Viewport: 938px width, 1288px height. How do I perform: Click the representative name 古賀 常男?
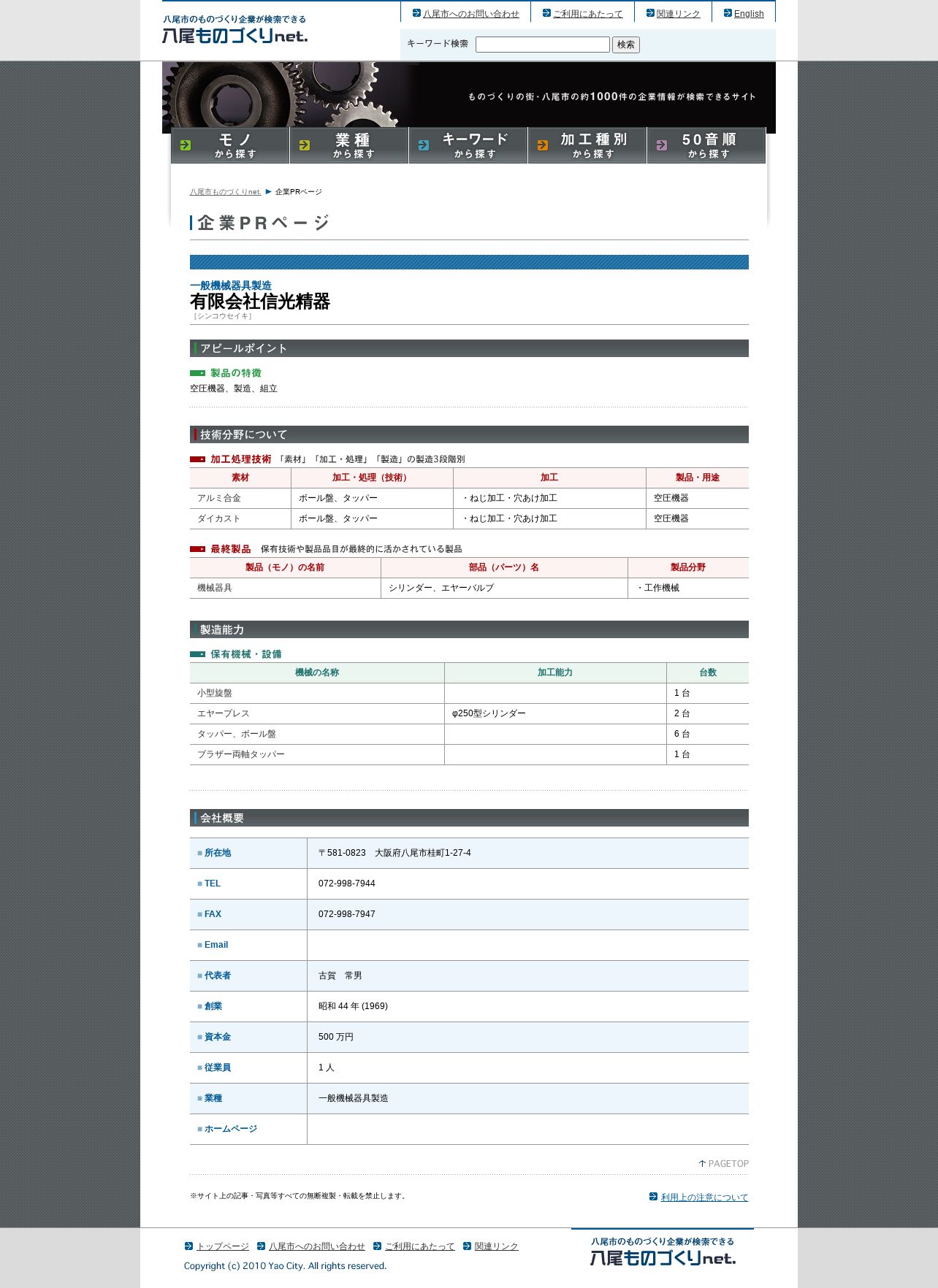point(340,975)
